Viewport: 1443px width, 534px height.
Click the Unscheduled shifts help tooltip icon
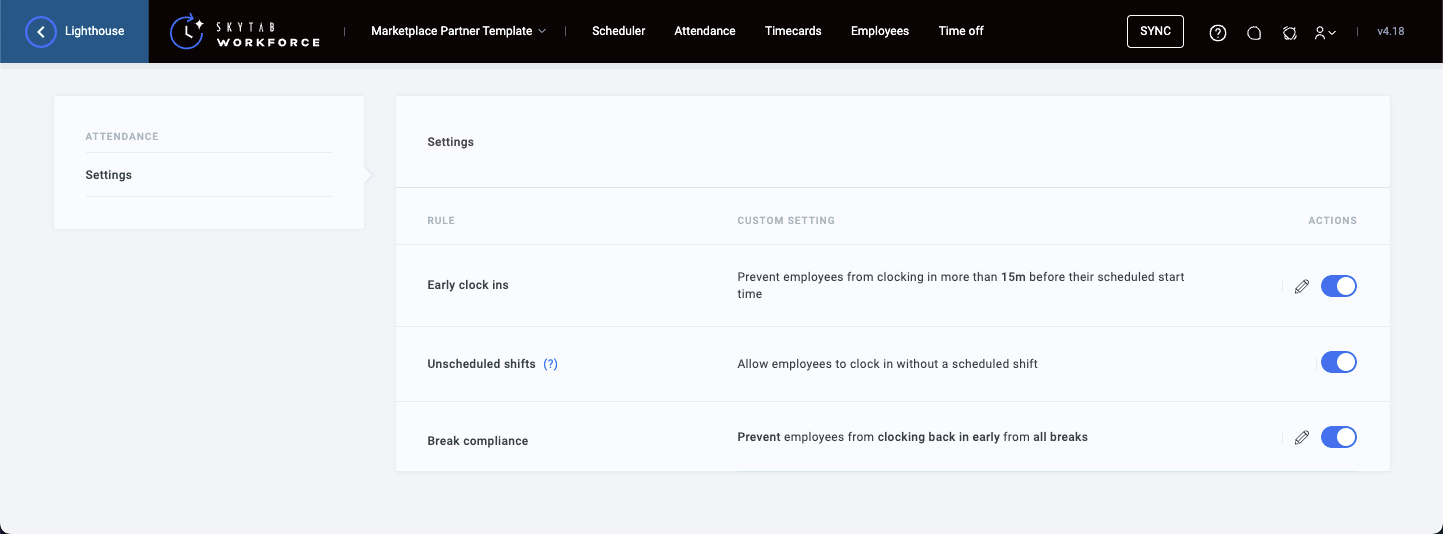pyautogui.click(x=550, y=364)
